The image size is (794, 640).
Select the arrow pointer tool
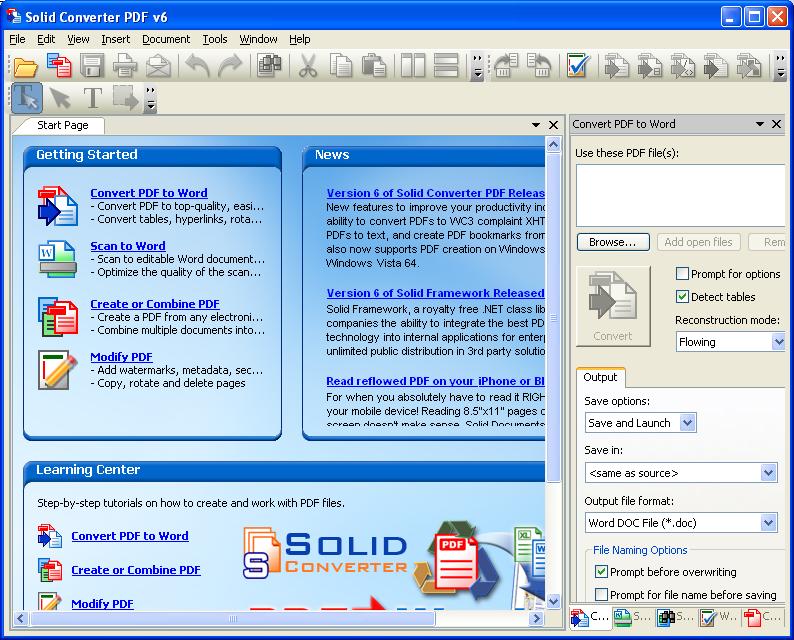60,98
